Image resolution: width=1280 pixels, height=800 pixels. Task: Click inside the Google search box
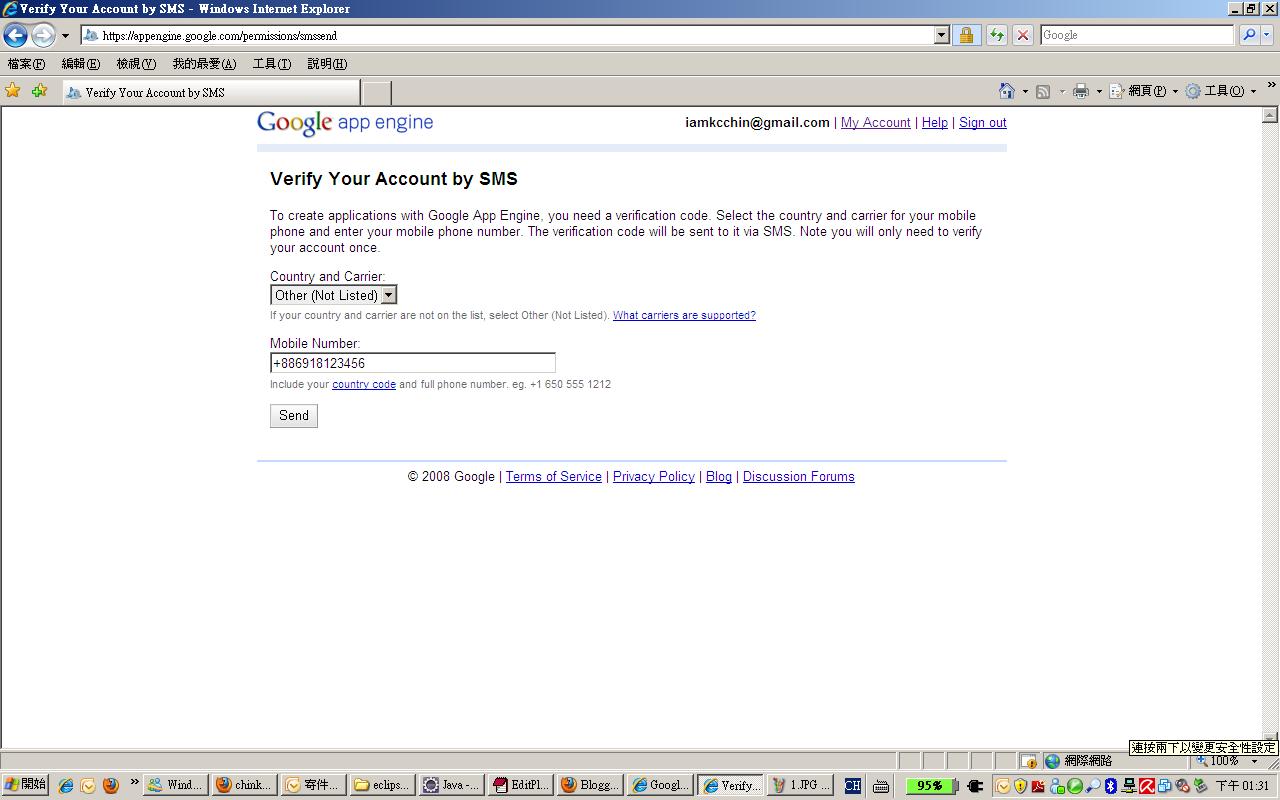[1137, 35]
